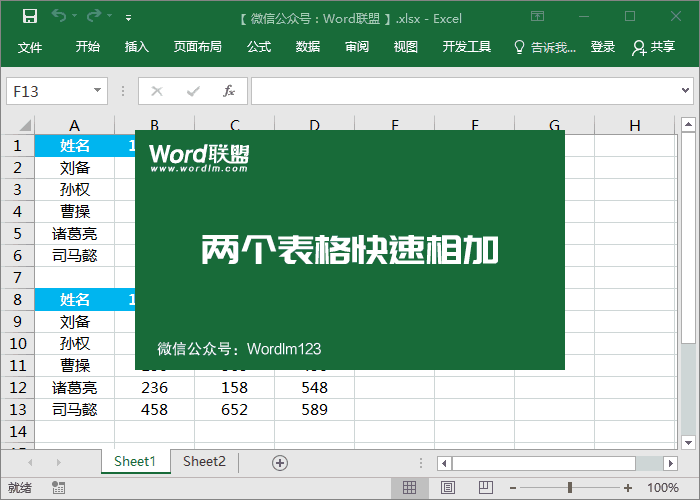Image resolution: width=700 pixels, height=500 pixels.
Task: Select column A header
Action: click(x=75, y=125)
